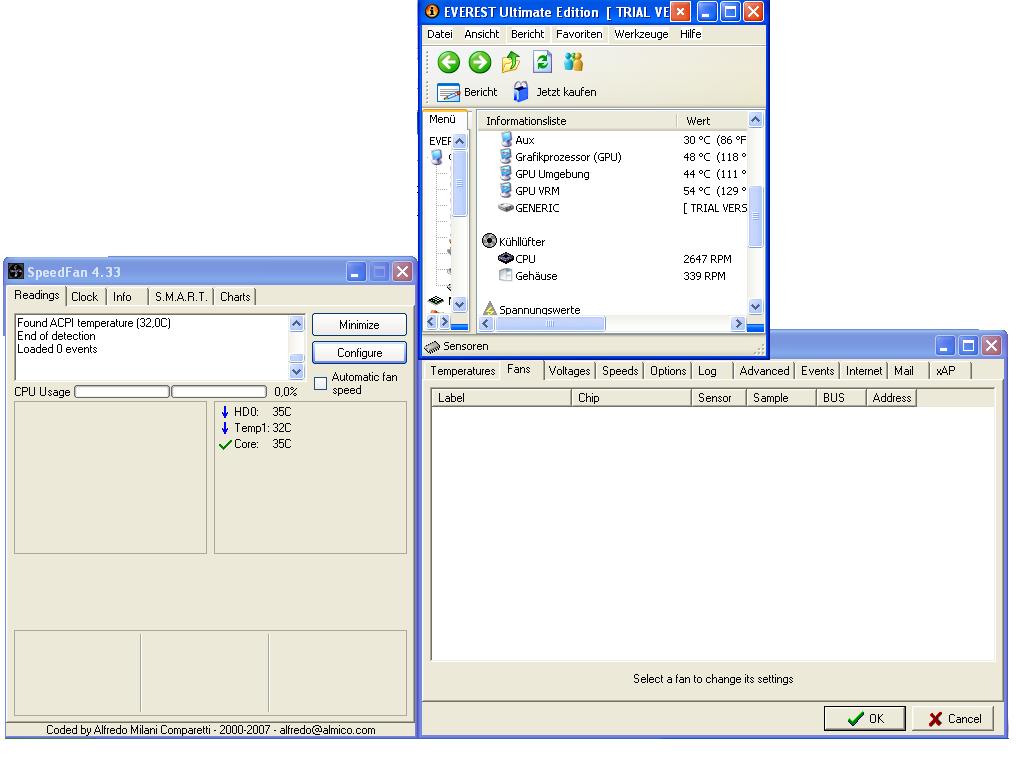Click the Cancel button in Configure
Image resolution: width=1024 pixels, height=768 pixels.
pos(953,718)
